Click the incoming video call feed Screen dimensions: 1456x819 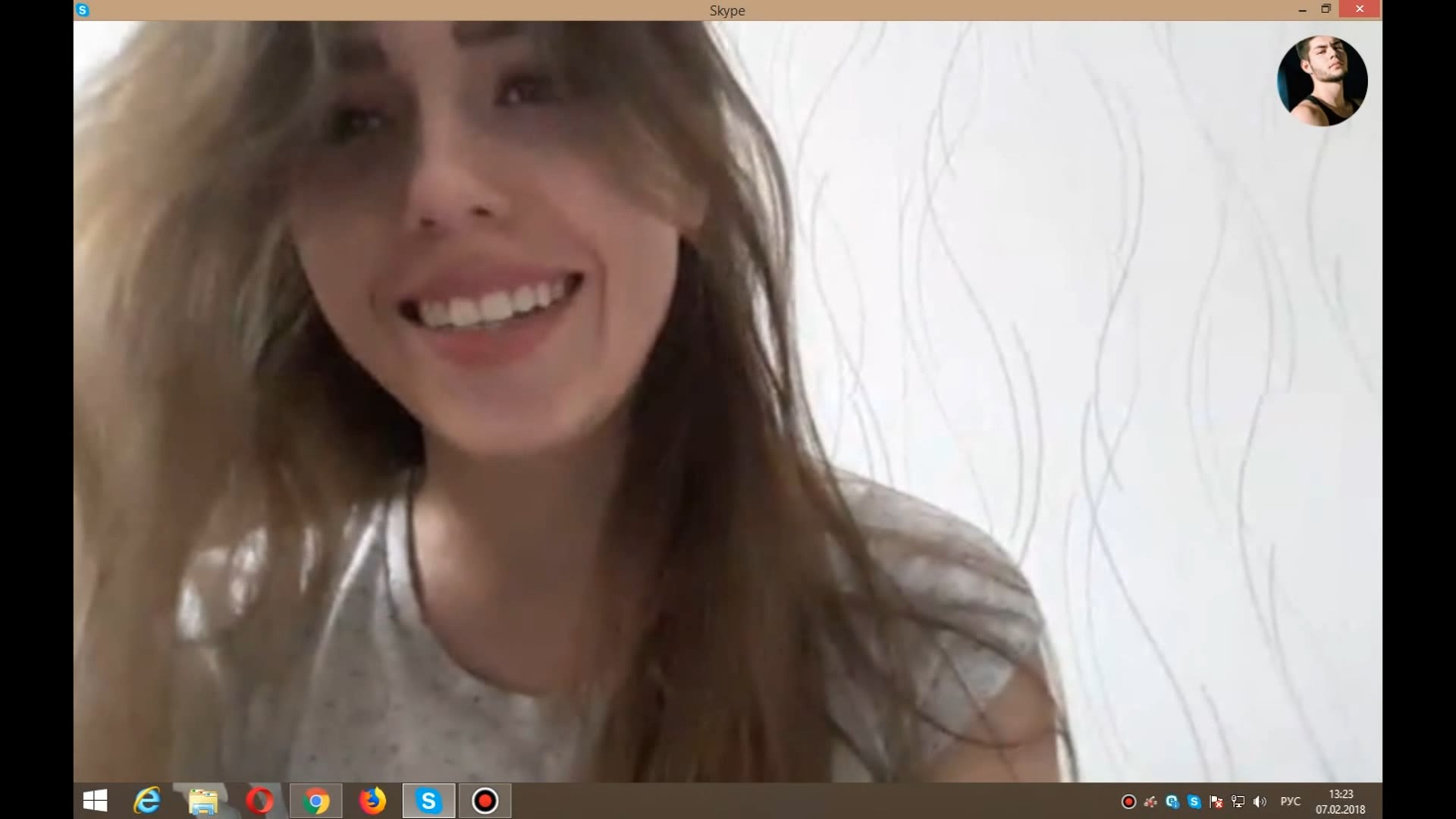(x=727, y=401)
